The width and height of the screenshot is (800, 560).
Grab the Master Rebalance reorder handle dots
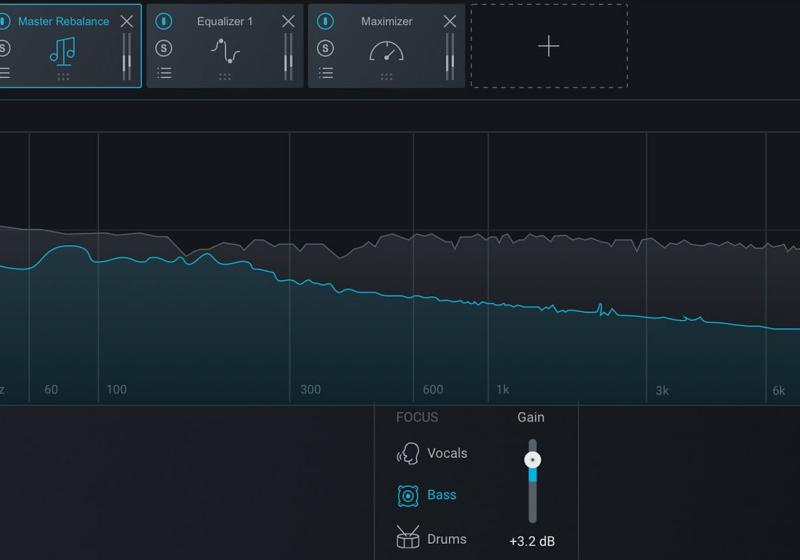(x=63, y=77)
